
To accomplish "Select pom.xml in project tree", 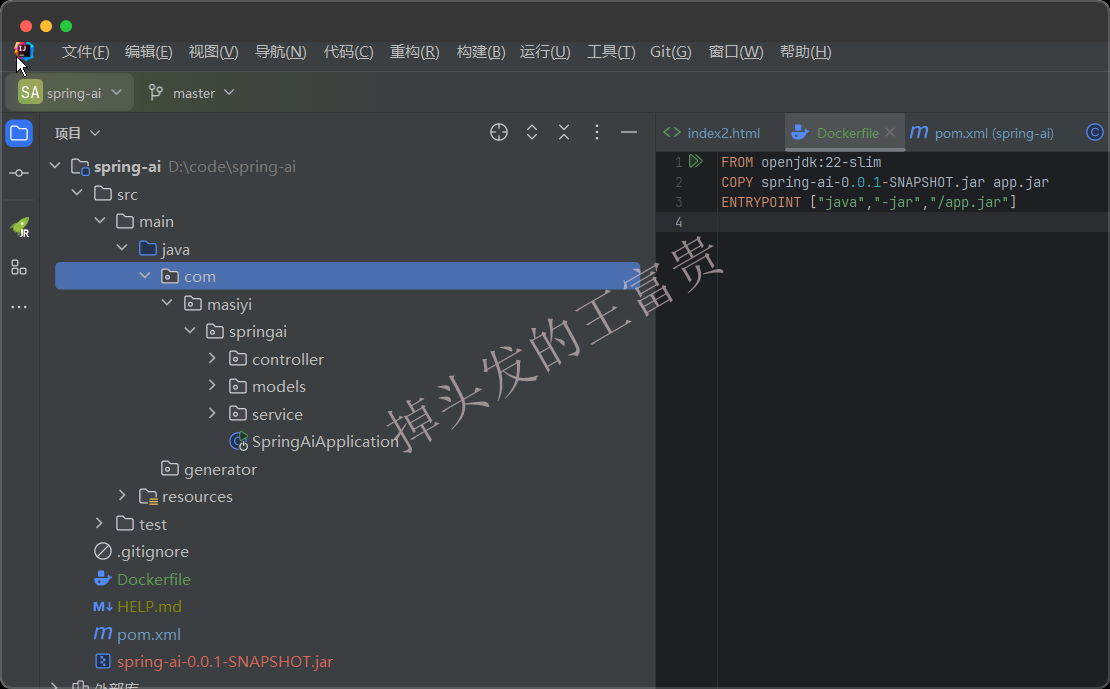I will click(149, 634).
